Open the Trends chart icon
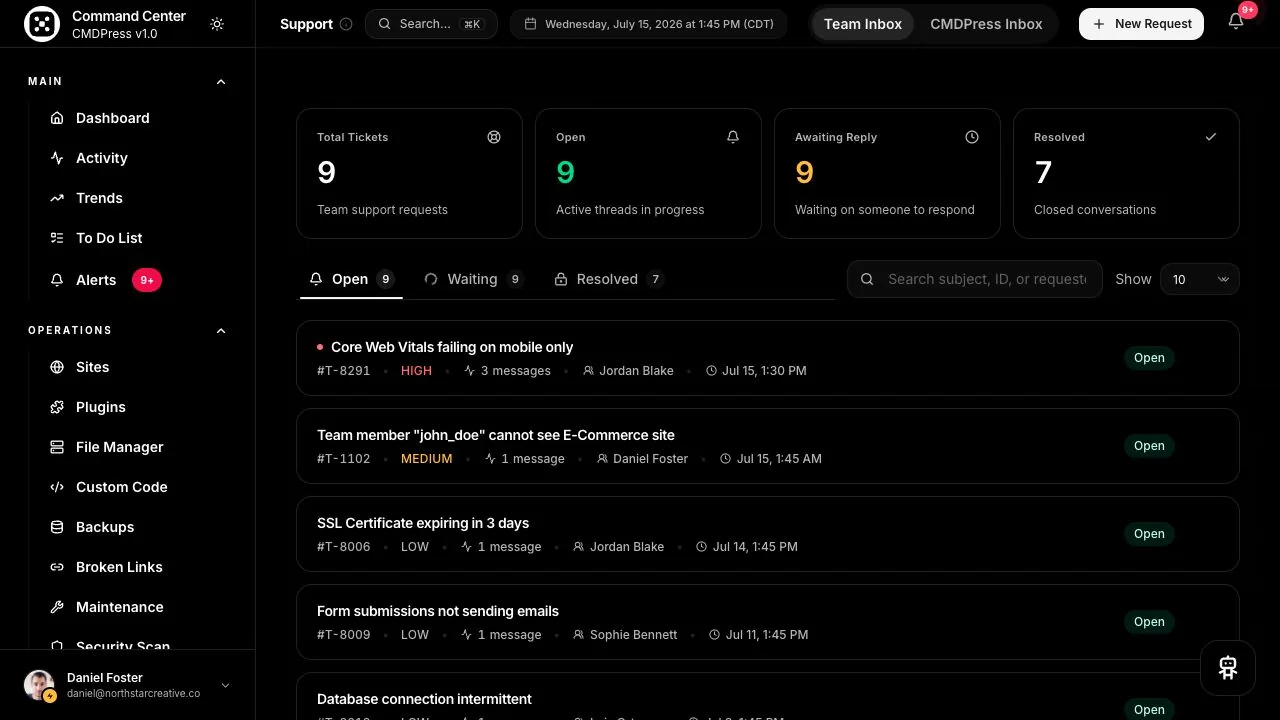 (x=57, y=198)
